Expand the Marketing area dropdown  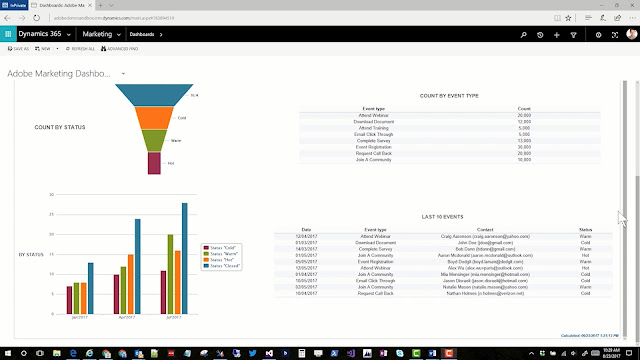click(x=119, y=35)
